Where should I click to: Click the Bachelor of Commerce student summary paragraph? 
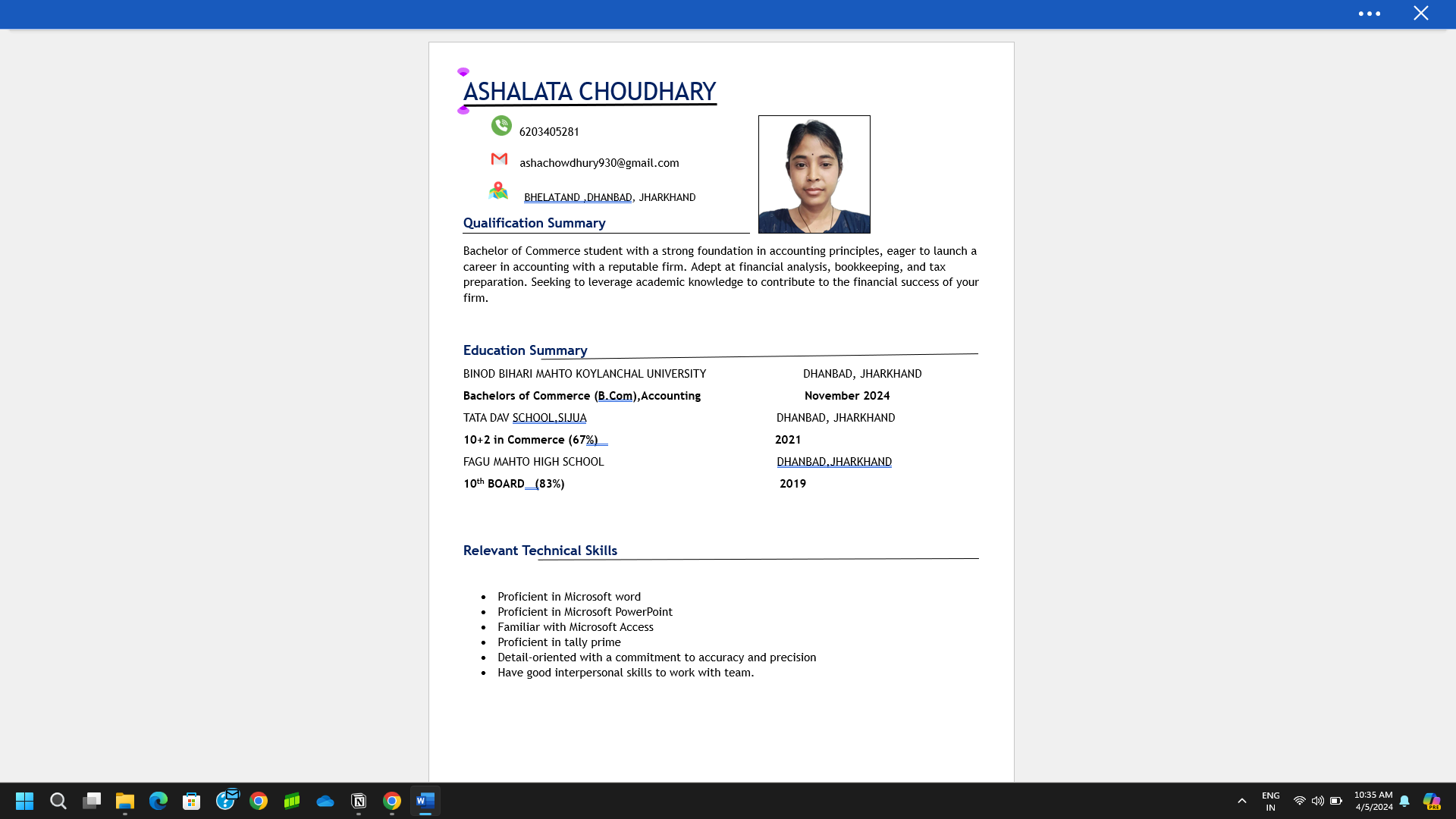click(x=720, y=274)
